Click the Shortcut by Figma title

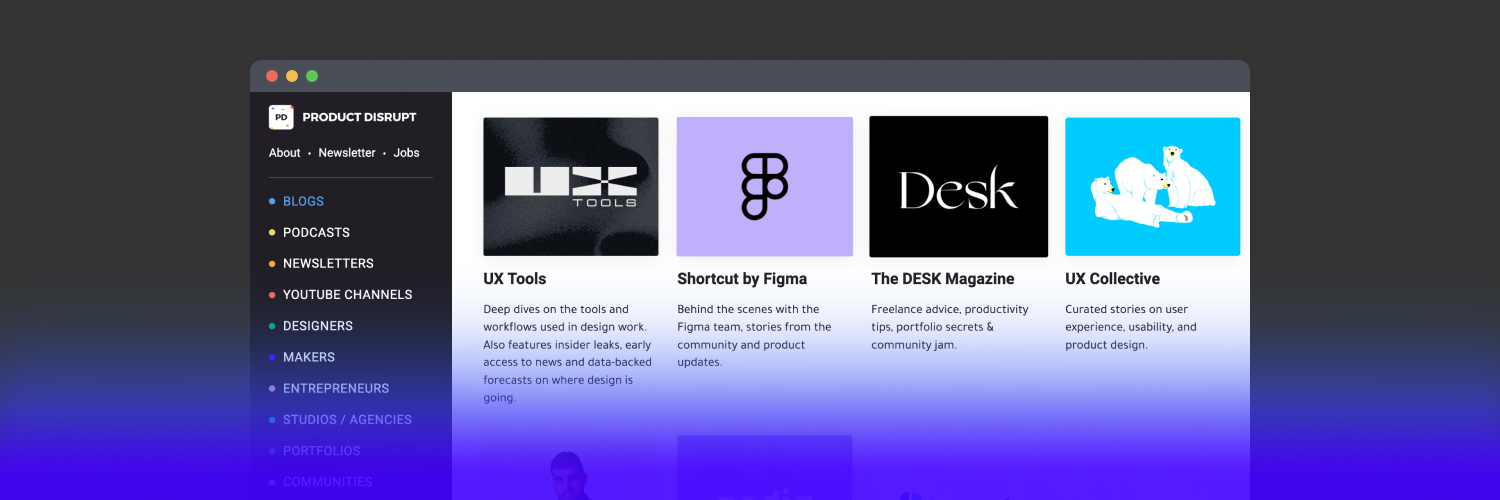(x=742, y=279)
